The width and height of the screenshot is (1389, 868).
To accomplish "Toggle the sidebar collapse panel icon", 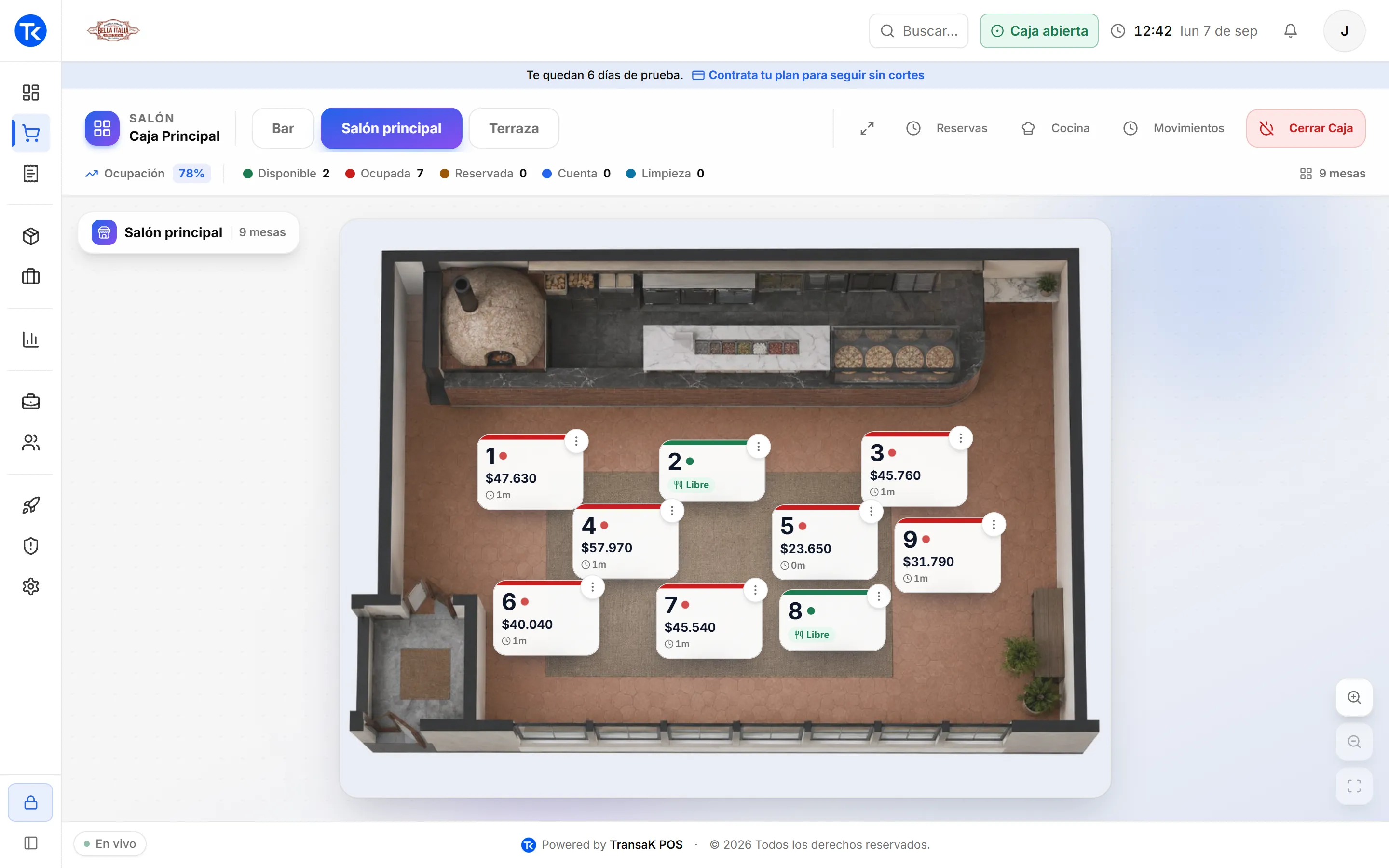I will (x=30, y=843).
